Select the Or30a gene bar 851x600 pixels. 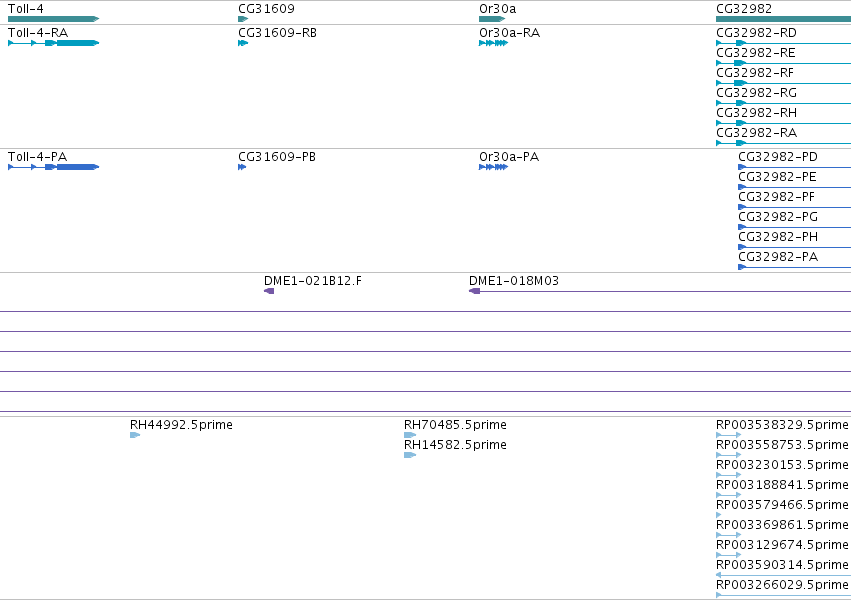click(x=492, y=19)
